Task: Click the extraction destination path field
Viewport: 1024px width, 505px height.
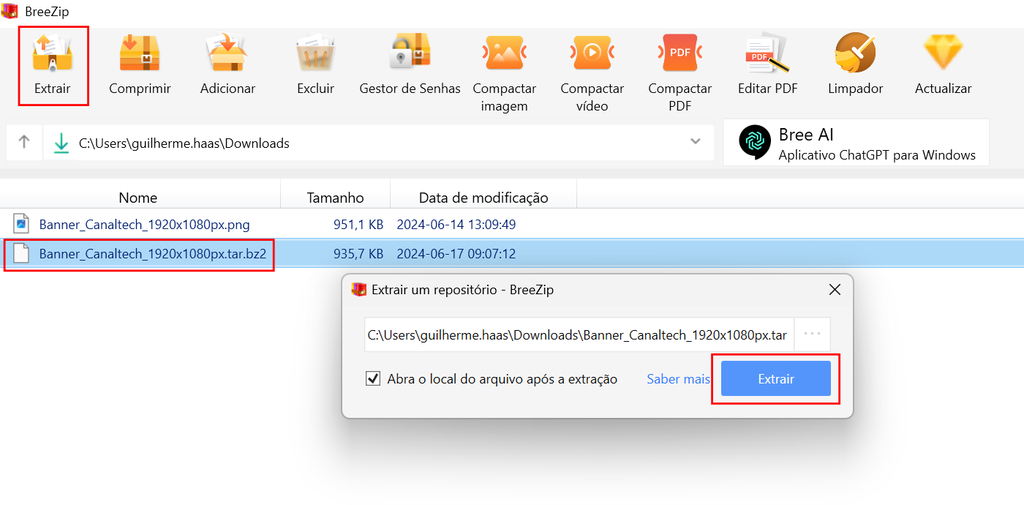Action: (x=579, y=334)
